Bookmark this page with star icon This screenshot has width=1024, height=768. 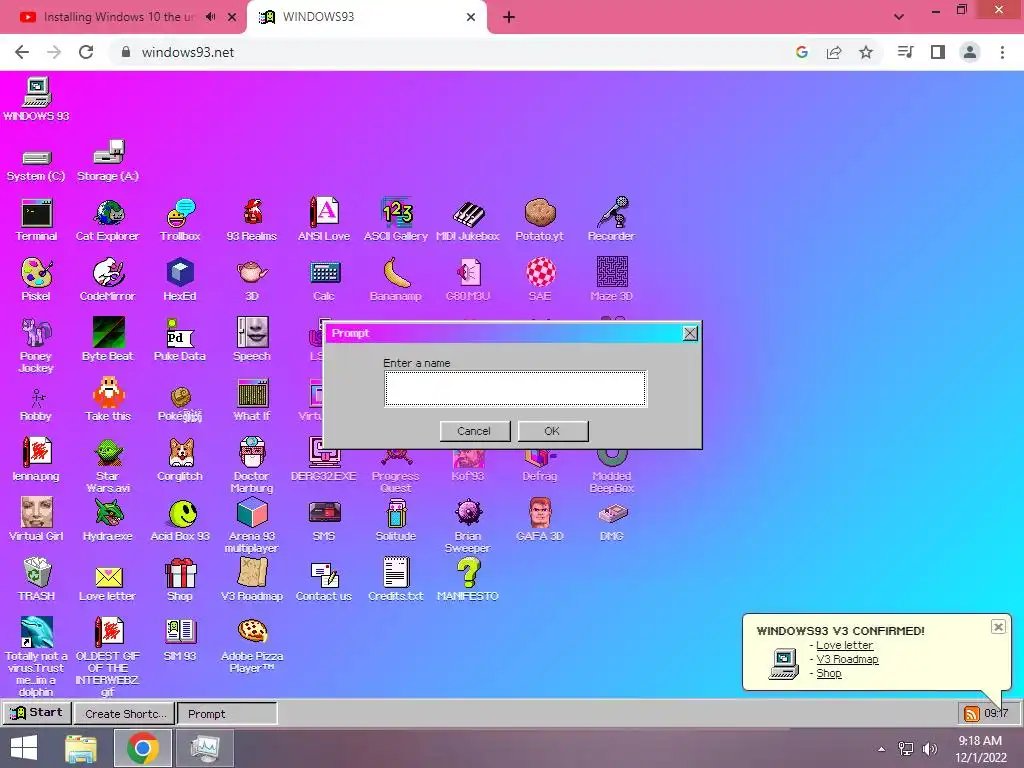coord(866,52)
